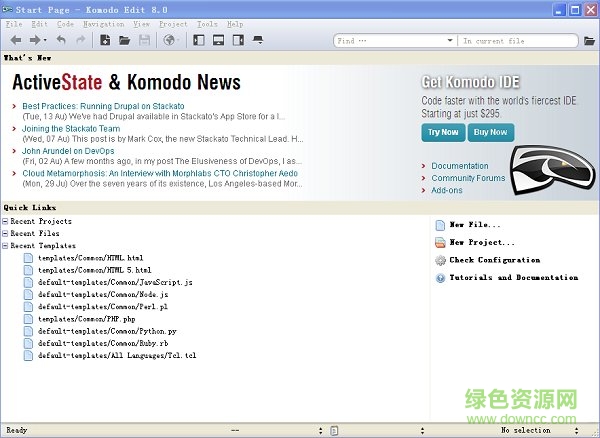Open the browser preview globe icon
The width and height of the screenshot is (600, 438).
click(169, 40)
